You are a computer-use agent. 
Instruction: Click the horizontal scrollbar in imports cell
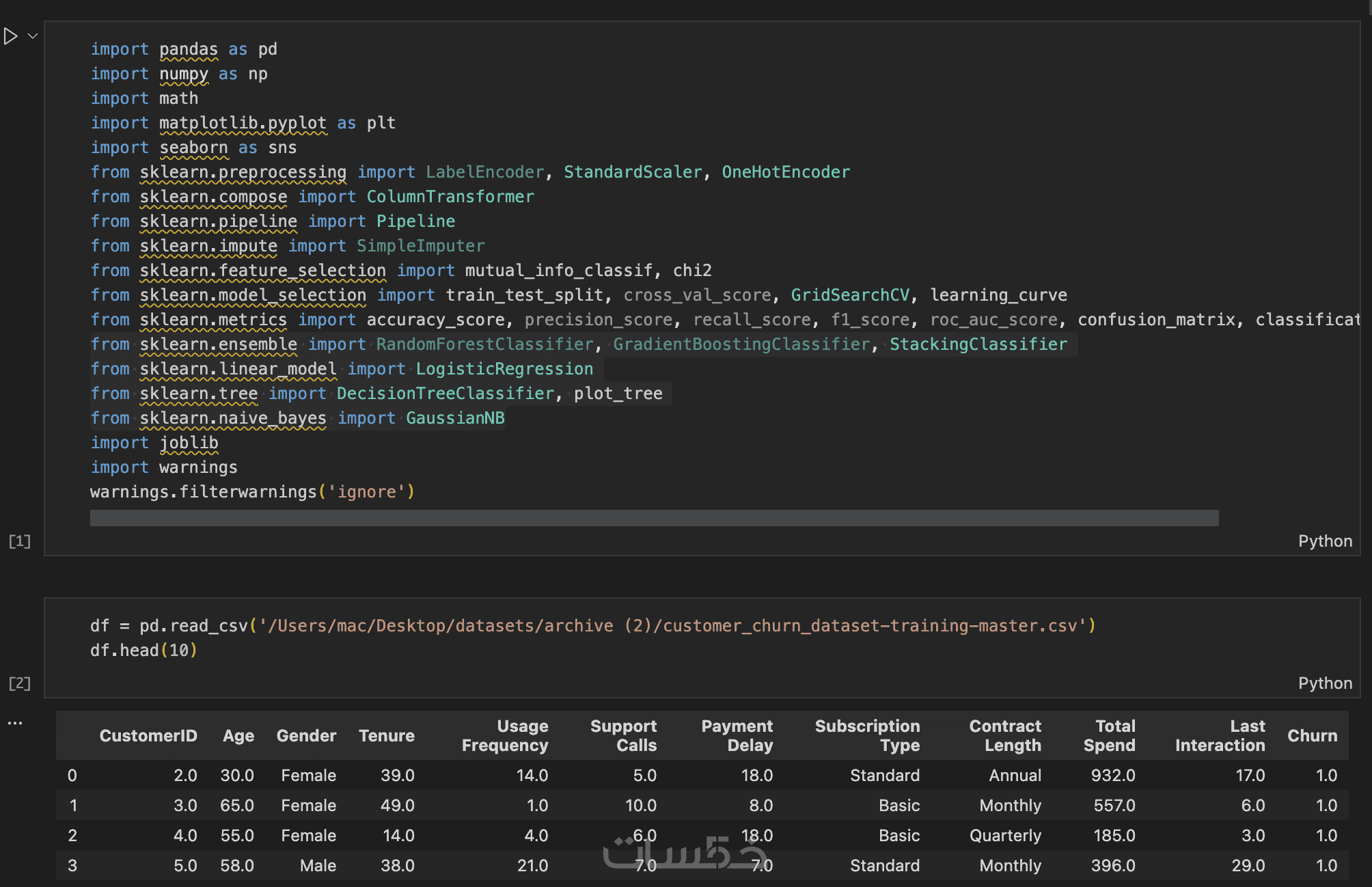654,518
